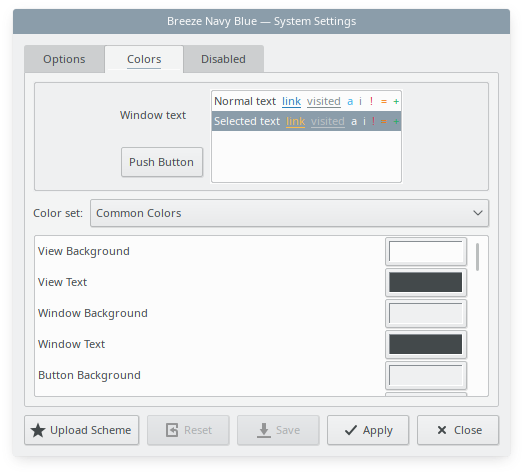Click the Push Button preview
The image size is (523, 473).
tap(162, 162)
